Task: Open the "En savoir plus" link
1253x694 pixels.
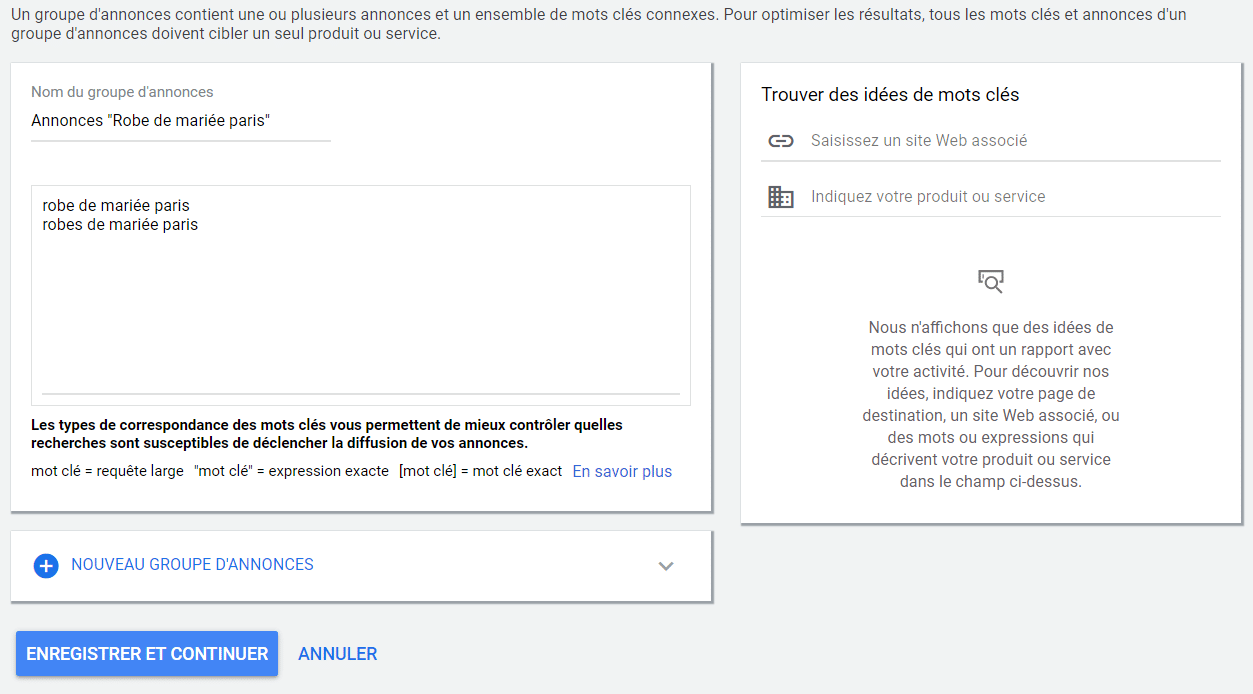Action: coord(622,472)
